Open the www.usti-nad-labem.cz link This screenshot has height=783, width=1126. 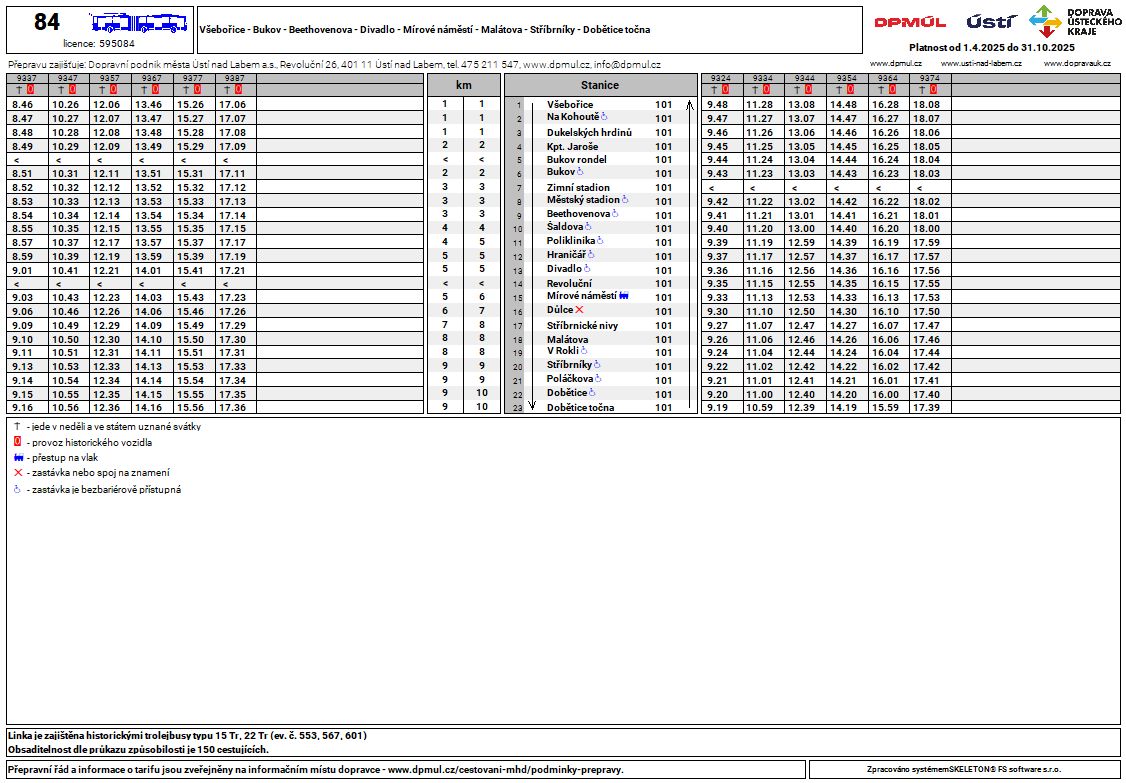coord(980,64)
